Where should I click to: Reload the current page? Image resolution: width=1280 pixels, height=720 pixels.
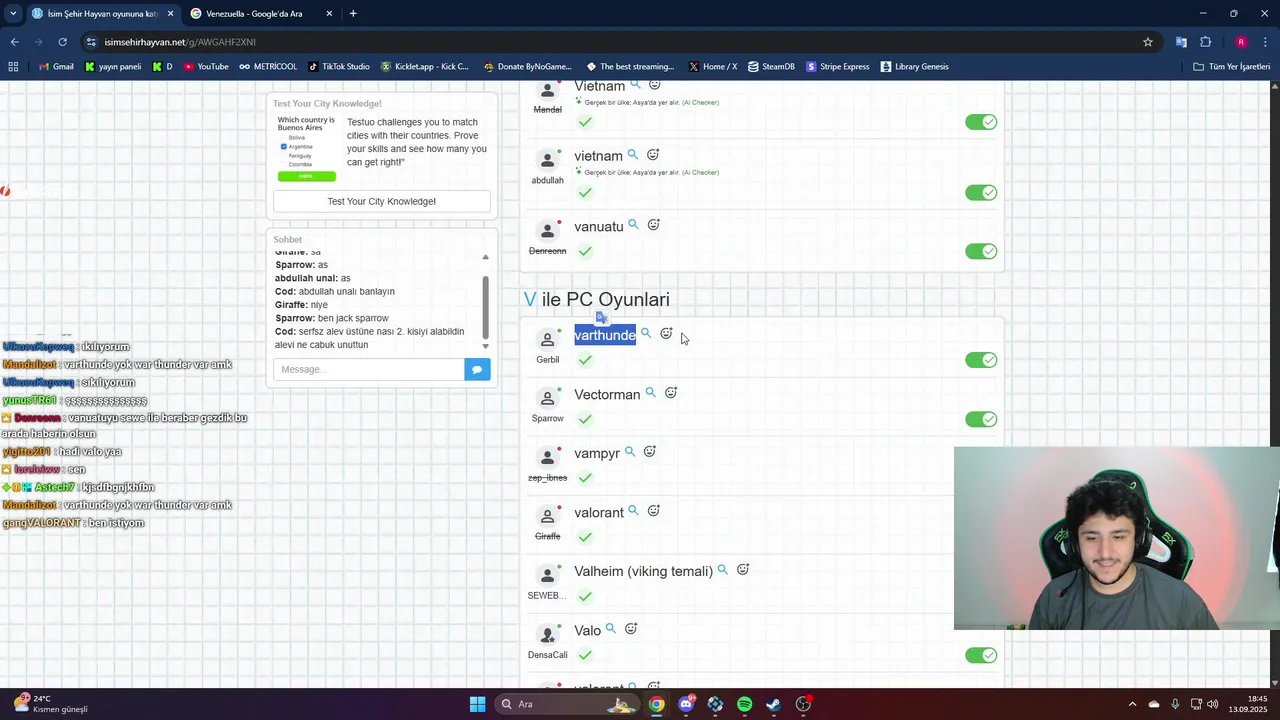62,42
